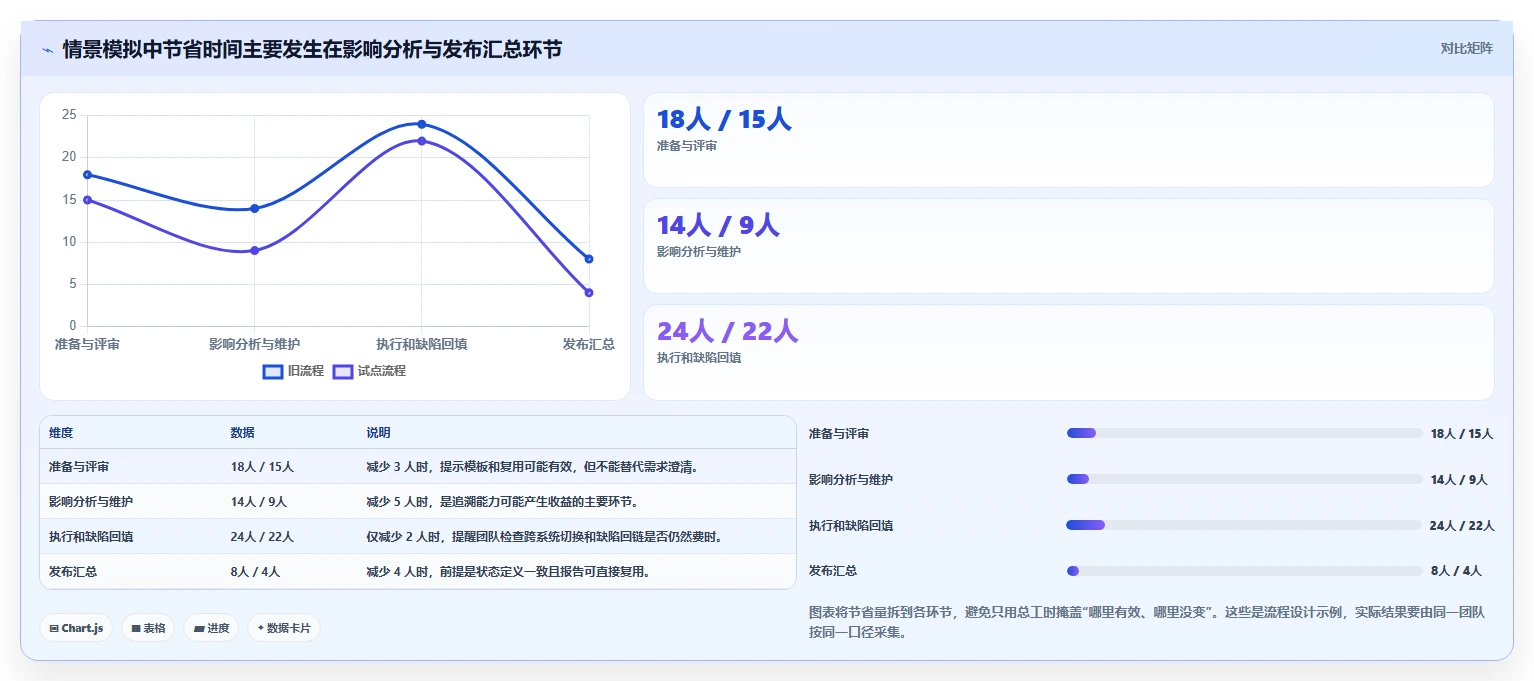Screen dimensions: 1534x681
Task: Toggle the 旧流程 legend item
Action: (x=293, y=371)
